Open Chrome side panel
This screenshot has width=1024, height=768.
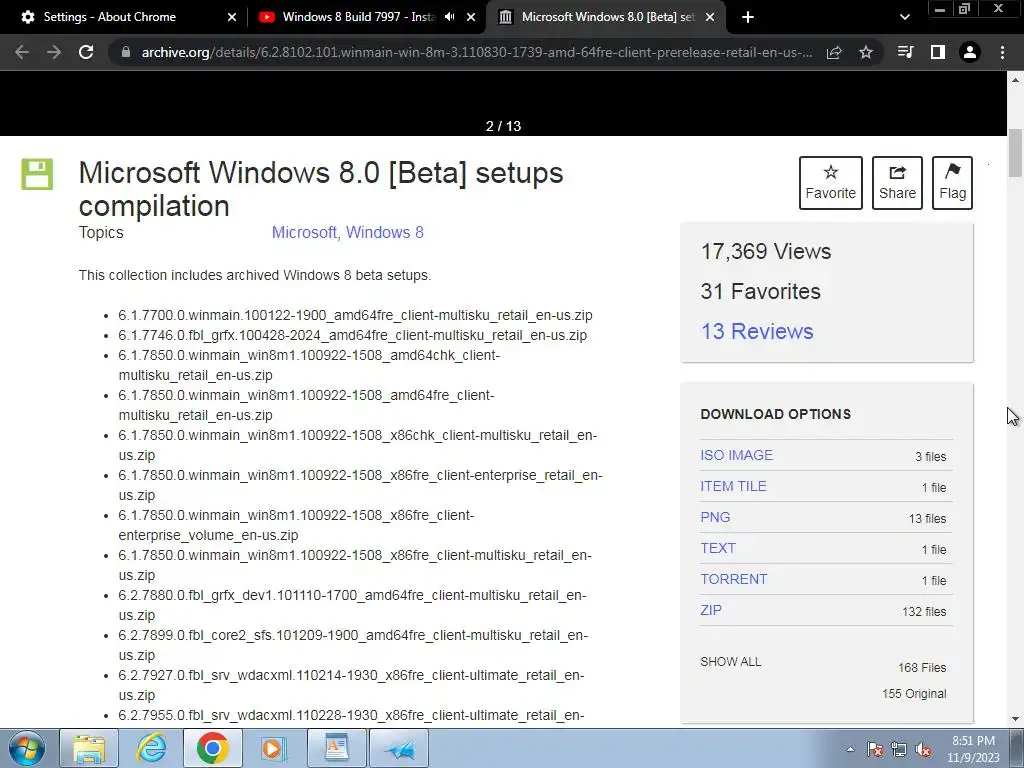pos(938,52)
